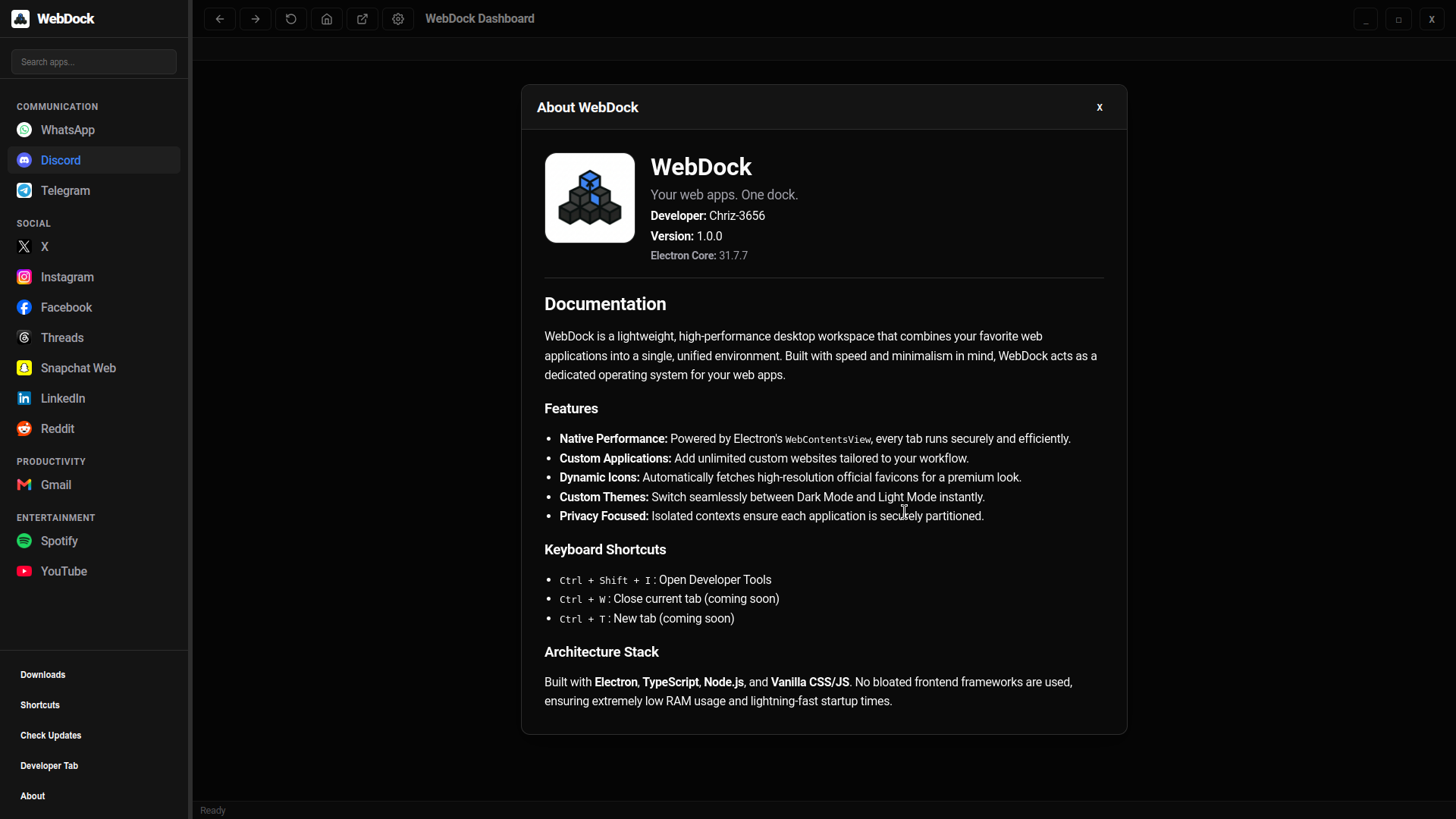Click the 'Native Performance' feature bullet
The width and height of the screenshot is (1456, 819).
[815, 439]
